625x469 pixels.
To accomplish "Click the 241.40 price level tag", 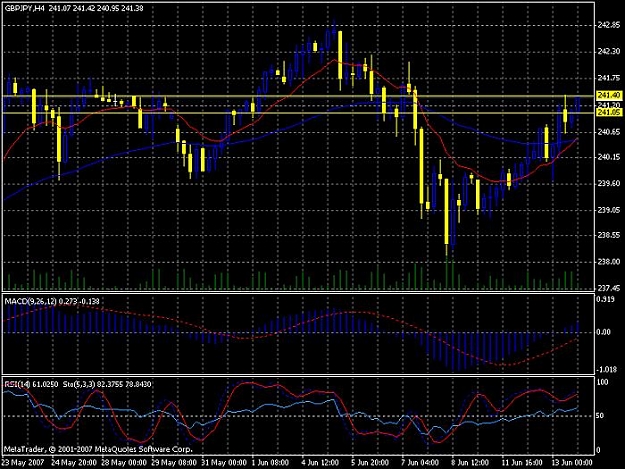I will [609, 95].
